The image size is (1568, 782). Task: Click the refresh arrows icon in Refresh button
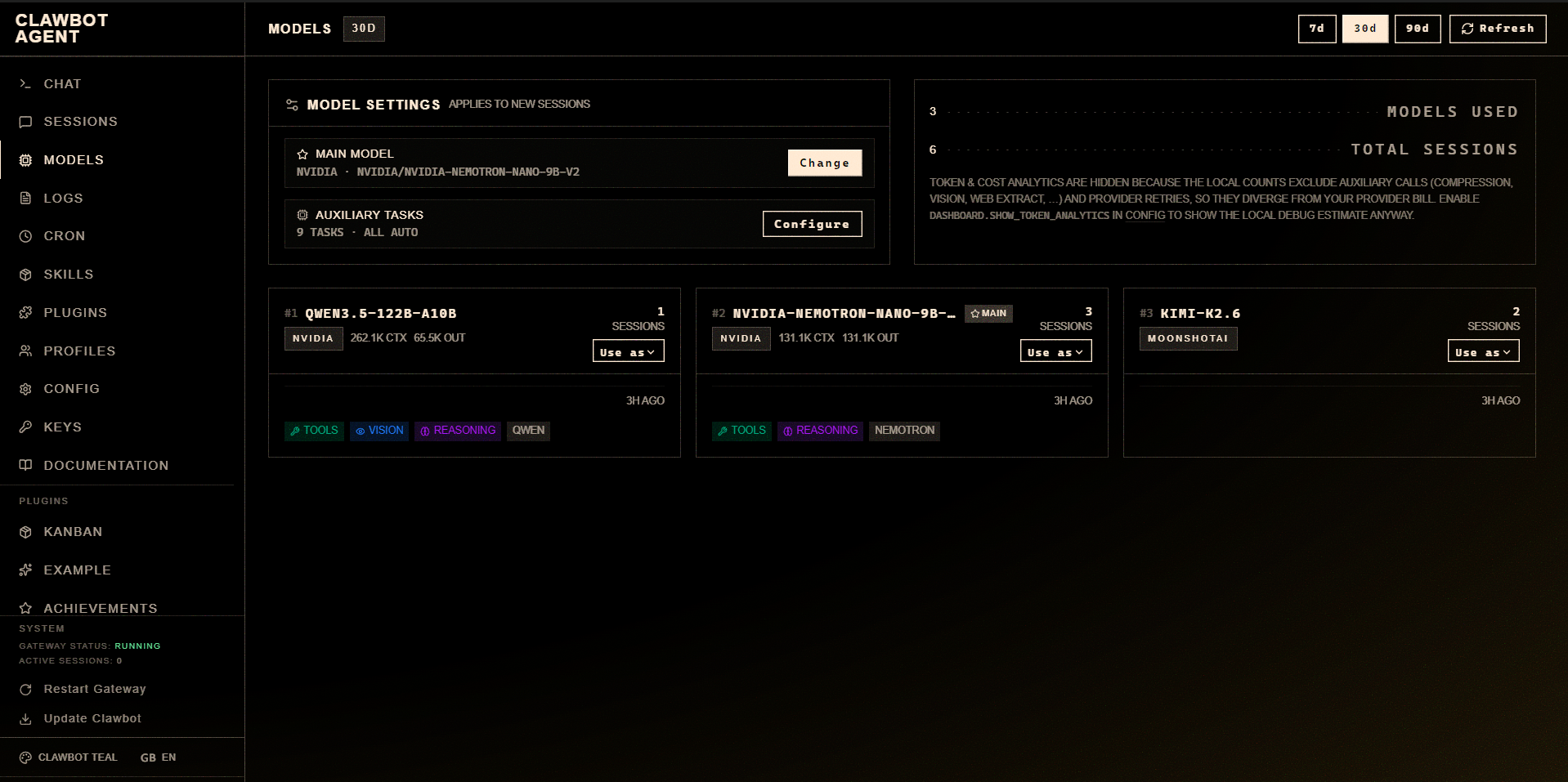point(1467,29)
